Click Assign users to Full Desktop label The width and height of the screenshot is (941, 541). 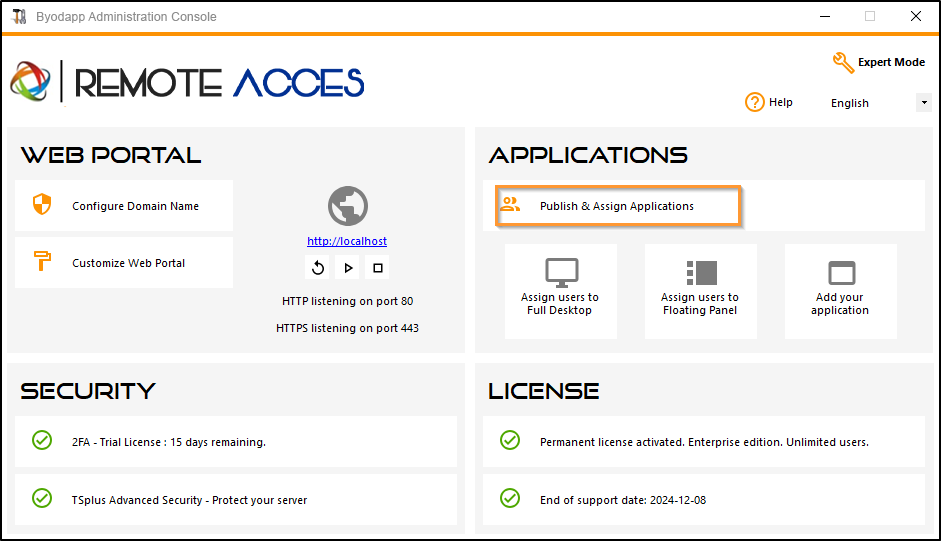(560, 304)
